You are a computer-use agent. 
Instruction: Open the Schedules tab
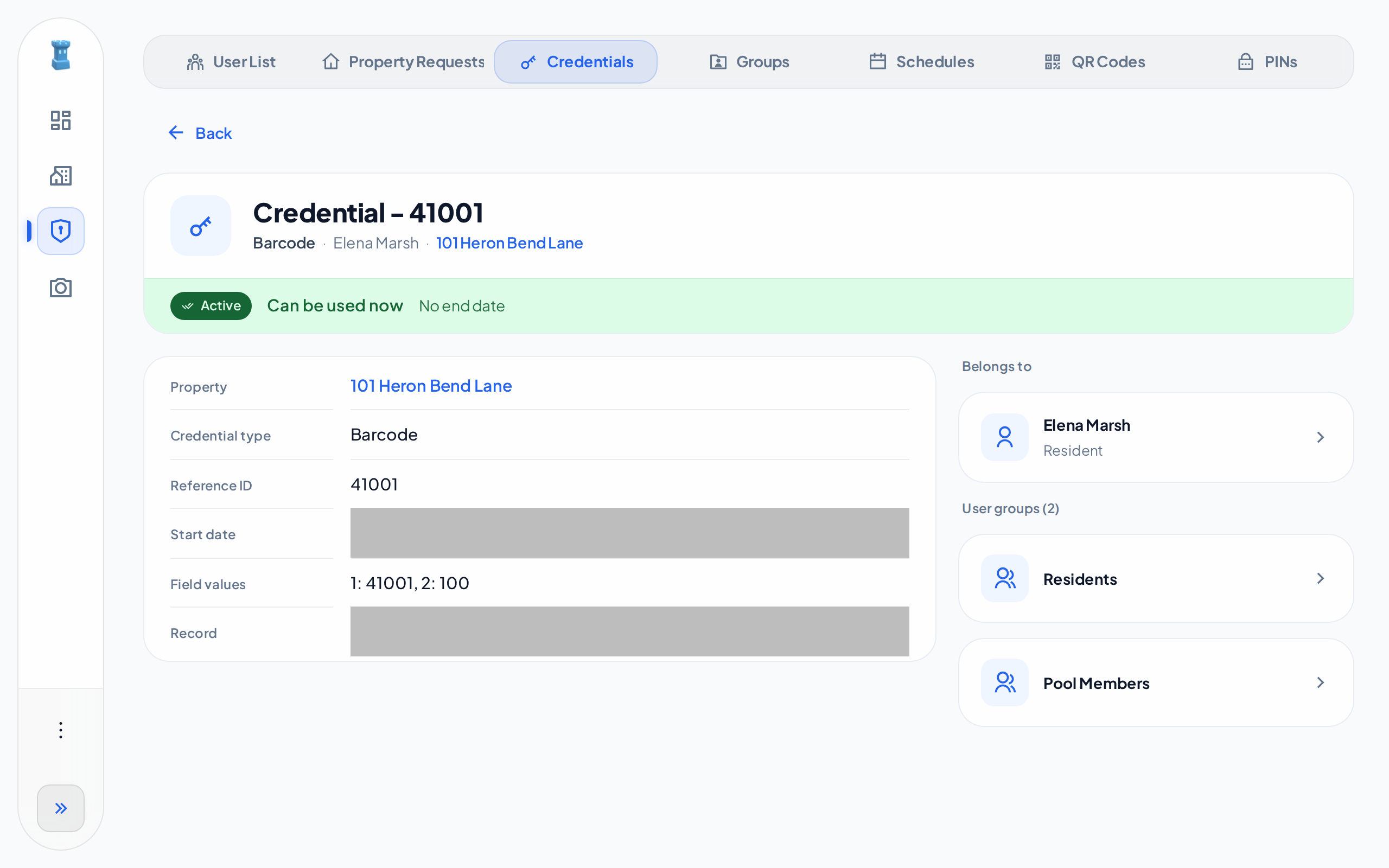click(x=922, y=61)
